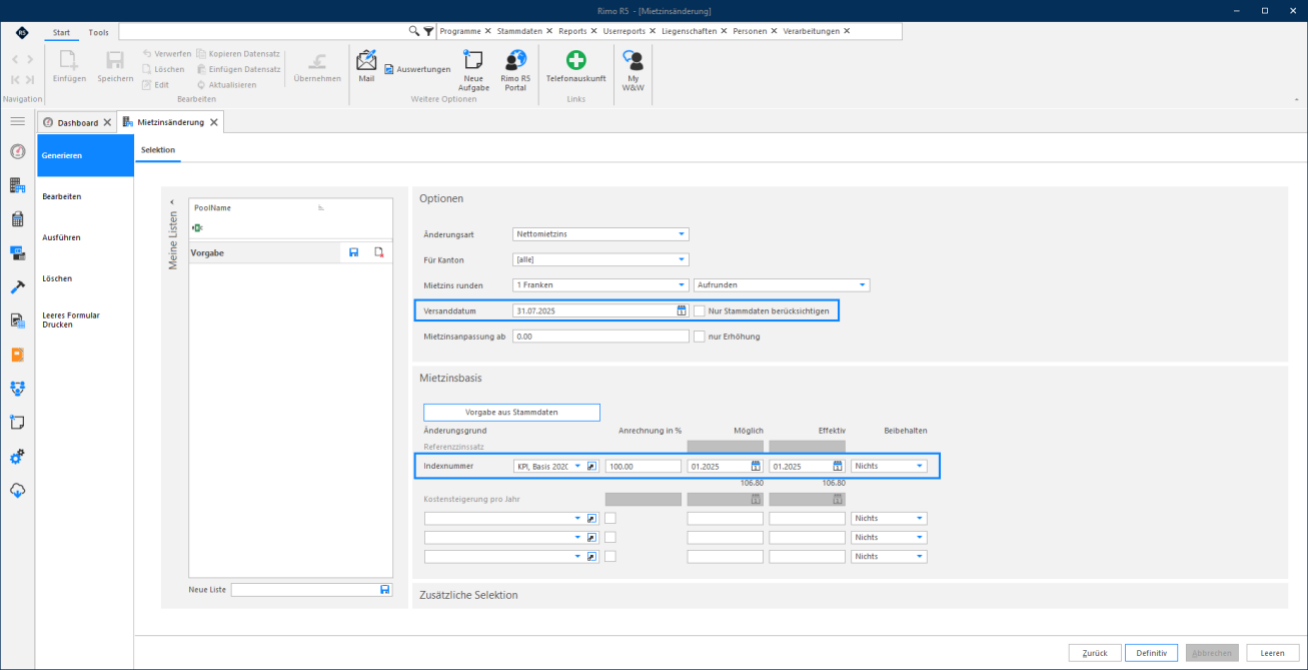Click the search magnifier icon

click(414, 31)
